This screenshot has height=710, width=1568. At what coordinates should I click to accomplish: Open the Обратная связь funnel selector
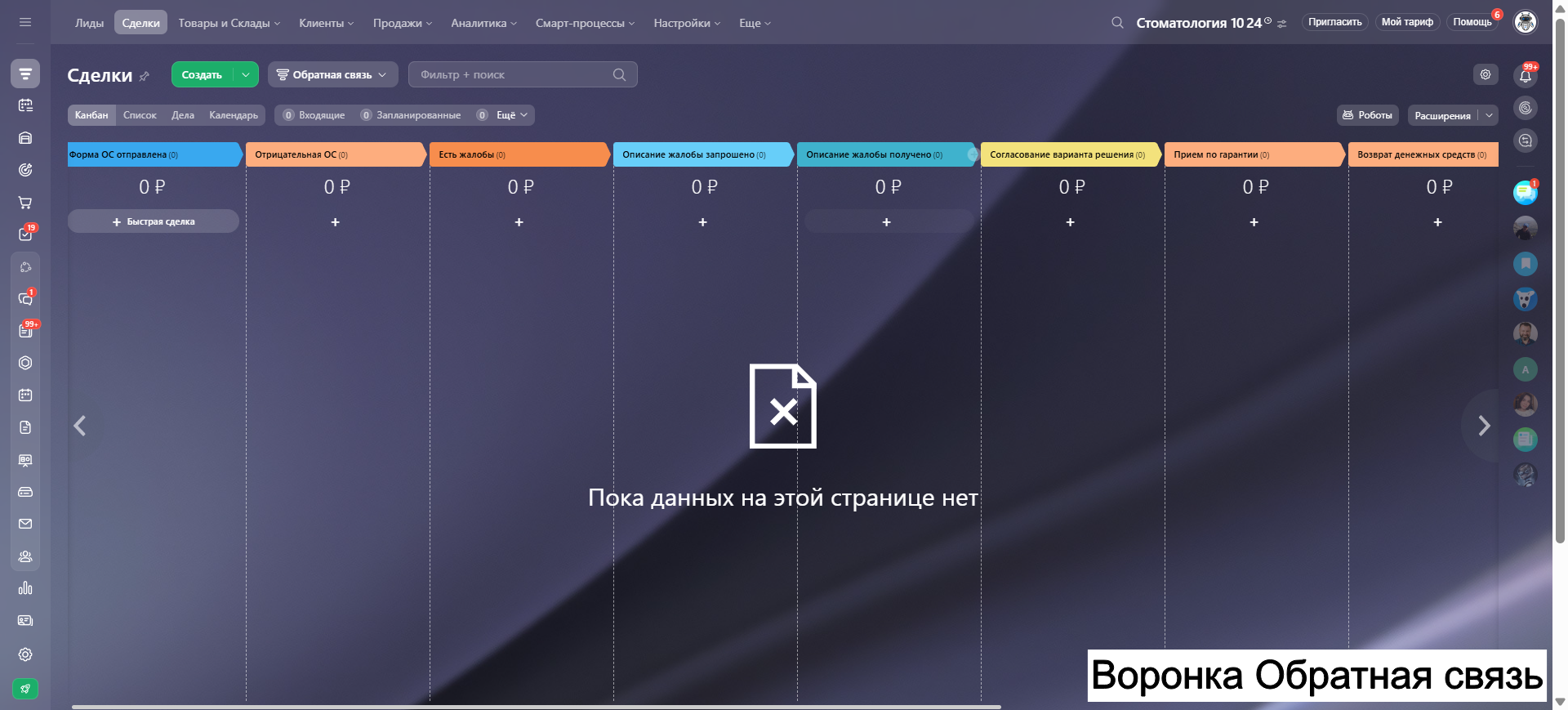tap(333, 74)
